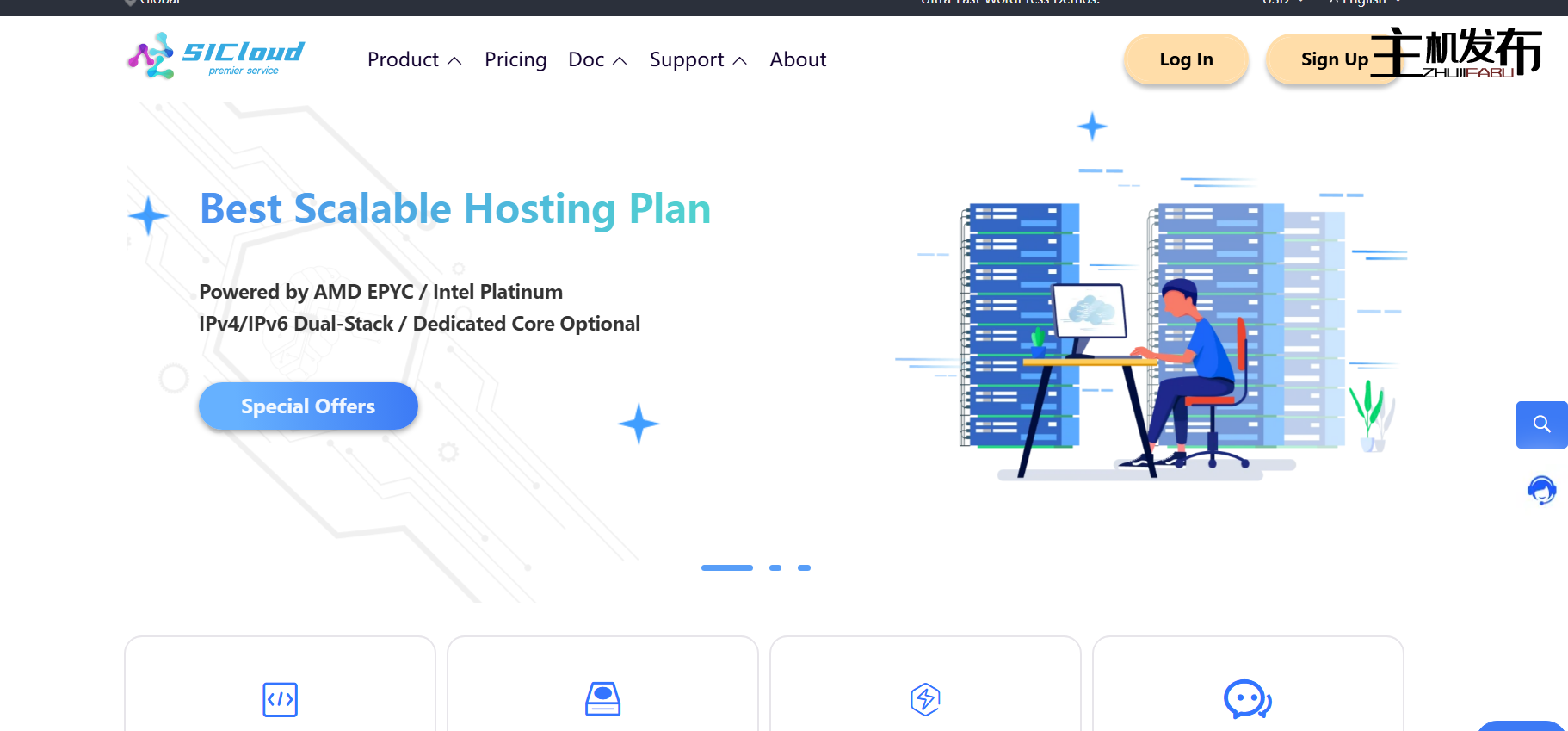The height and width of the screenshot is (731, 1568).
Task: Go to the About page
Action: point(798,59)
